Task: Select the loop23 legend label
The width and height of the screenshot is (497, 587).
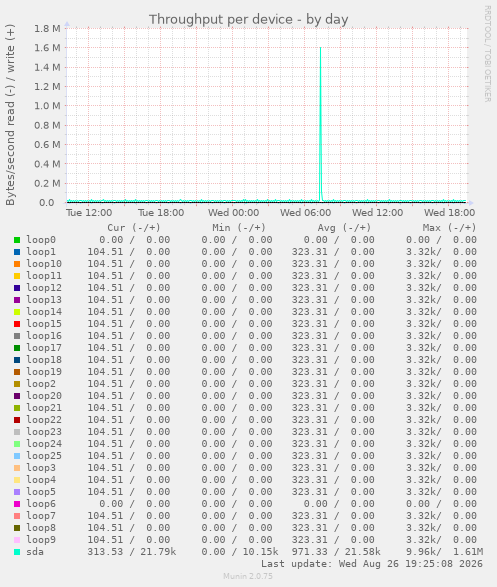Action: click(44, 432)
